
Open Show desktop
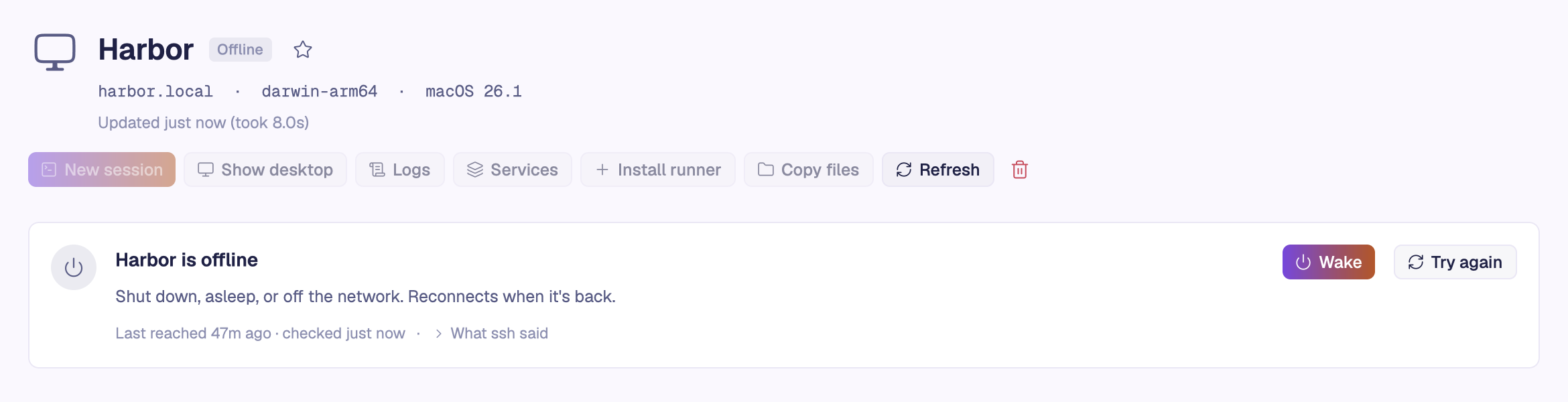pos(265,170)
